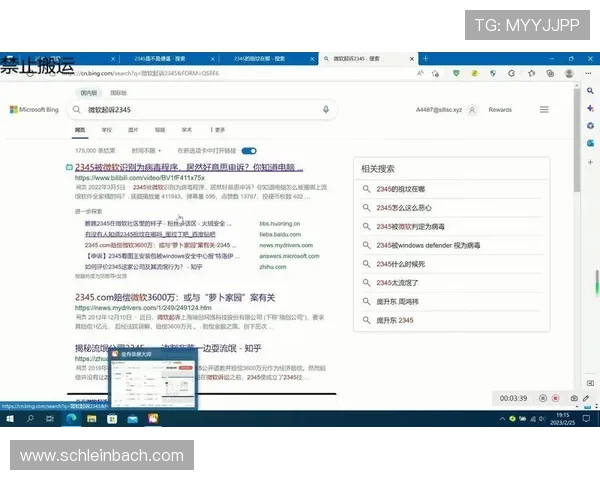
Task: Open the Collections icon in Edge toolbar
Action: (x=550, y=73)
